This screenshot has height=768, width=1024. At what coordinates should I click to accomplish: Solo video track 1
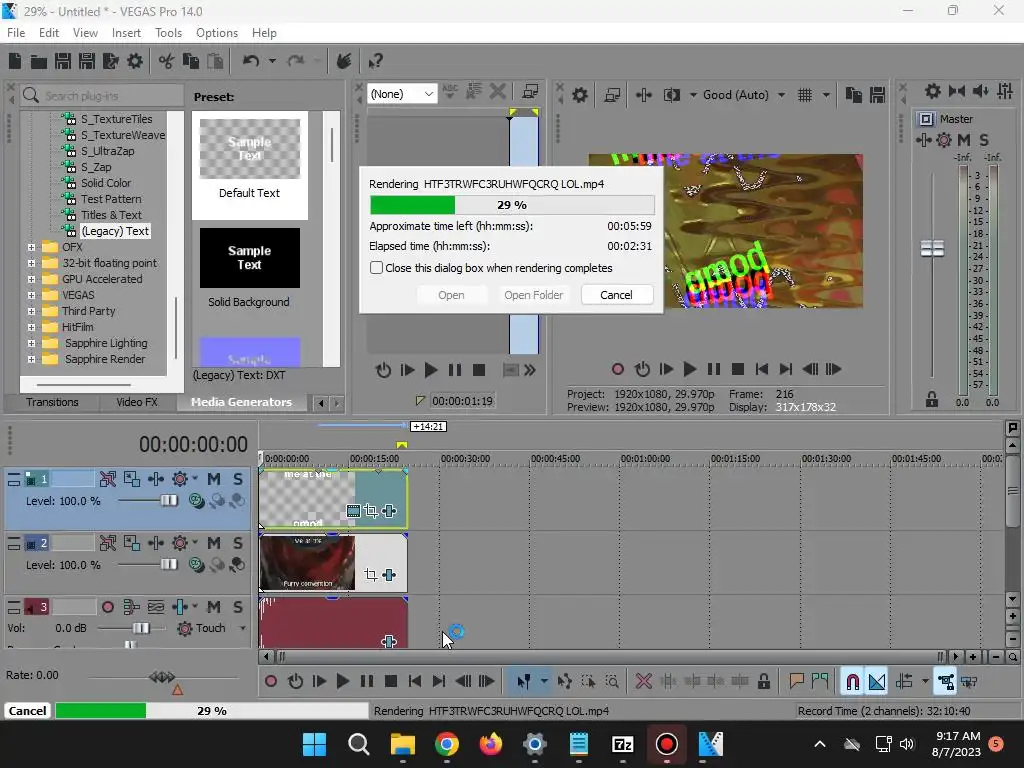coord(238,479)
